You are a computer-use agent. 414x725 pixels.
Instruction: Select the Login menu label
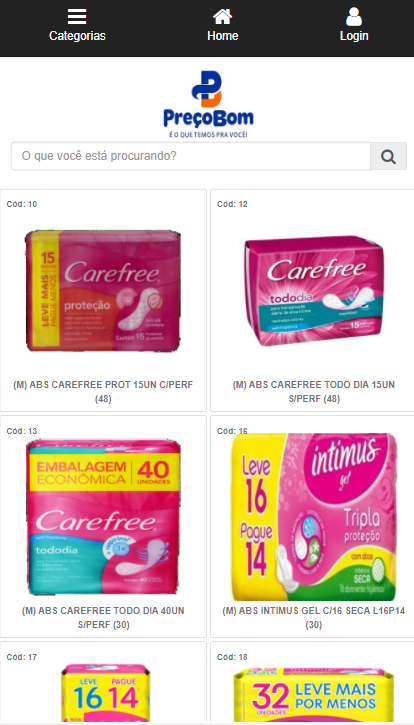coord(354,36)
